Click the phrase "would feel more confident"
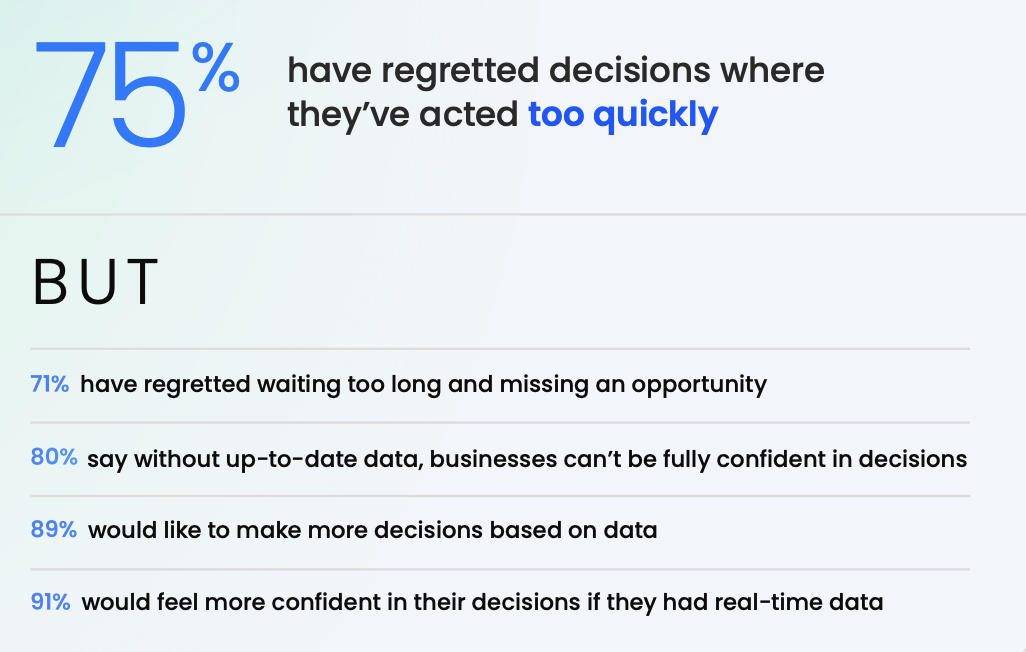This screenshot has height=652, width=1026. (x=216, y=603)
